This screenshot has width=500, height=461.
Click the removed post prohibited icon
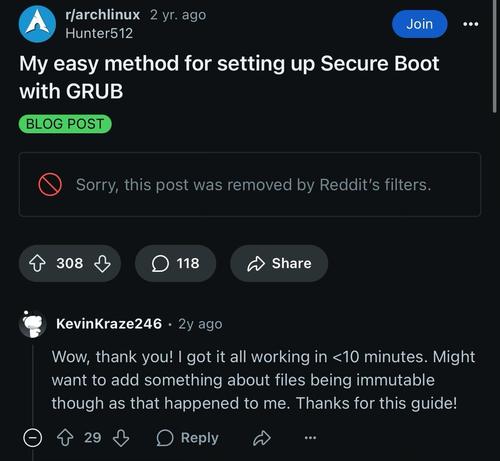coord(50,184)
